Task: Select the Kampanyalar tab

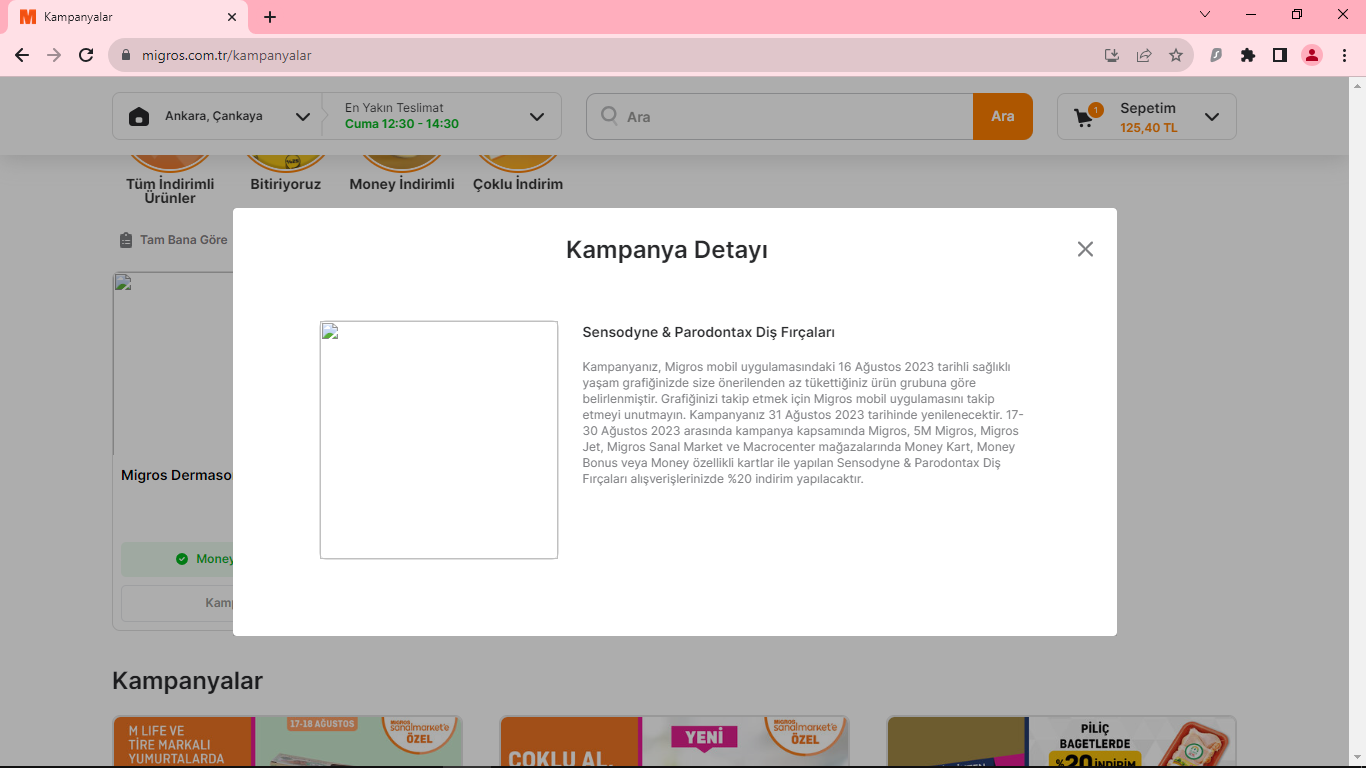Action: tap(128, 17)
